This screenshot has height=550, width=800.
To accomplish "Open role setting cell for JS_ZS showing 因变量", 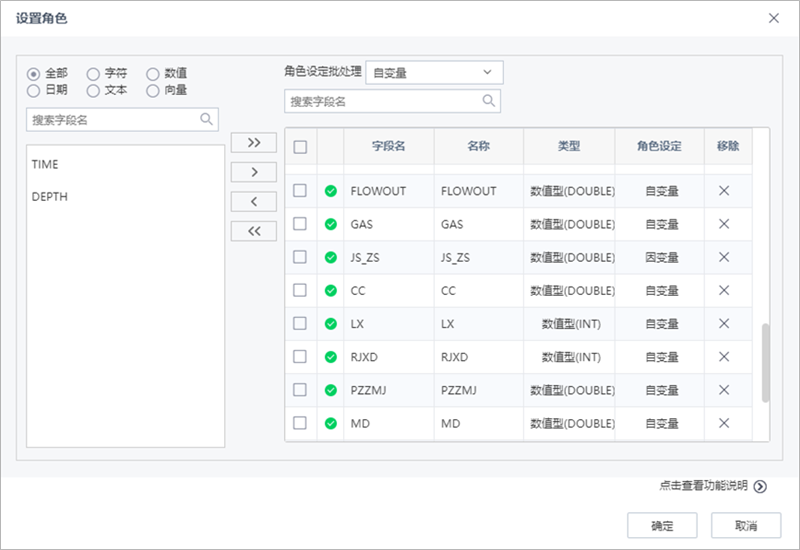I will pos(661,257).
